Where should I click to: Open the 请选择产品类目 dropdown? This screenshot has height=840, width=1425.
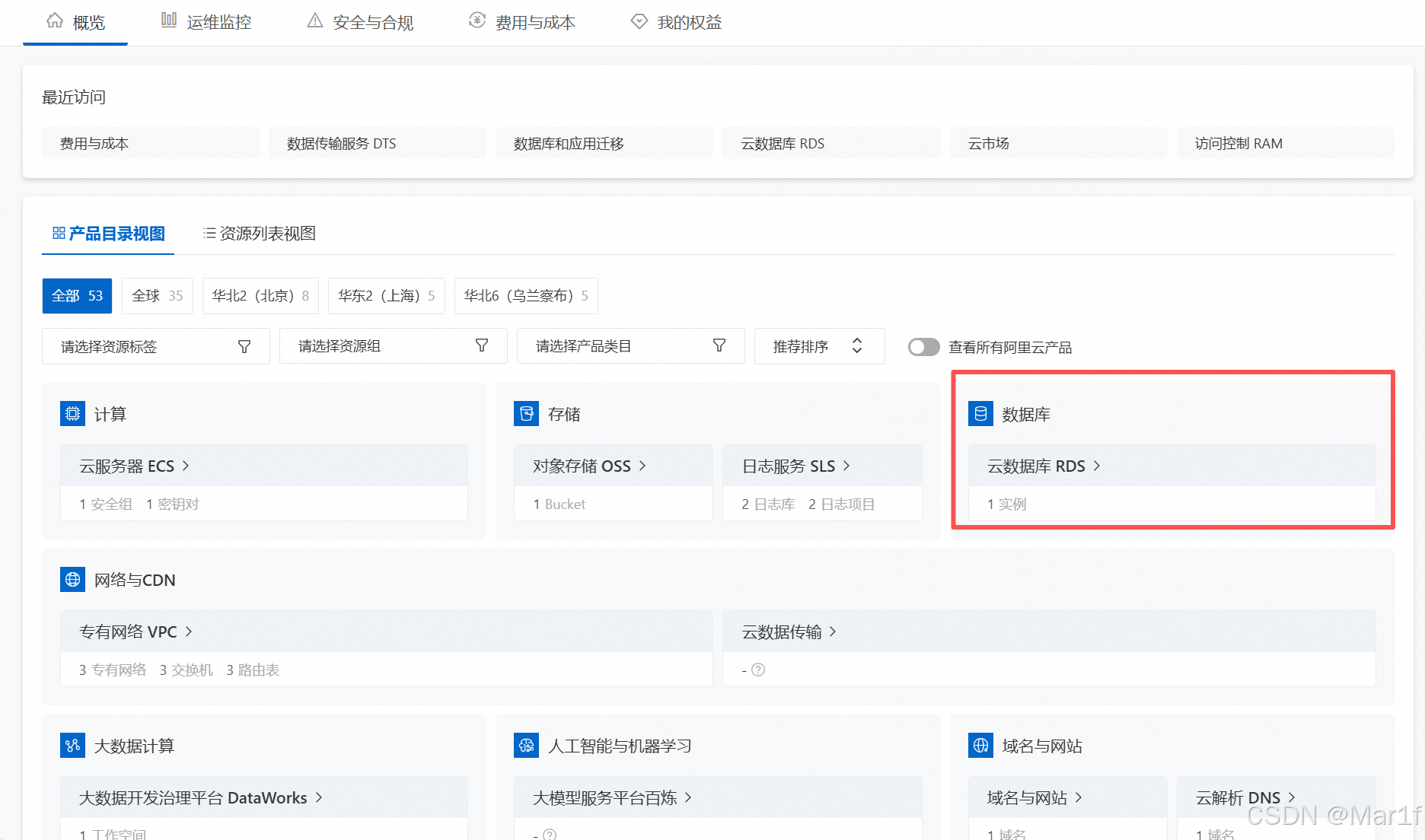[x=631, y=346]
